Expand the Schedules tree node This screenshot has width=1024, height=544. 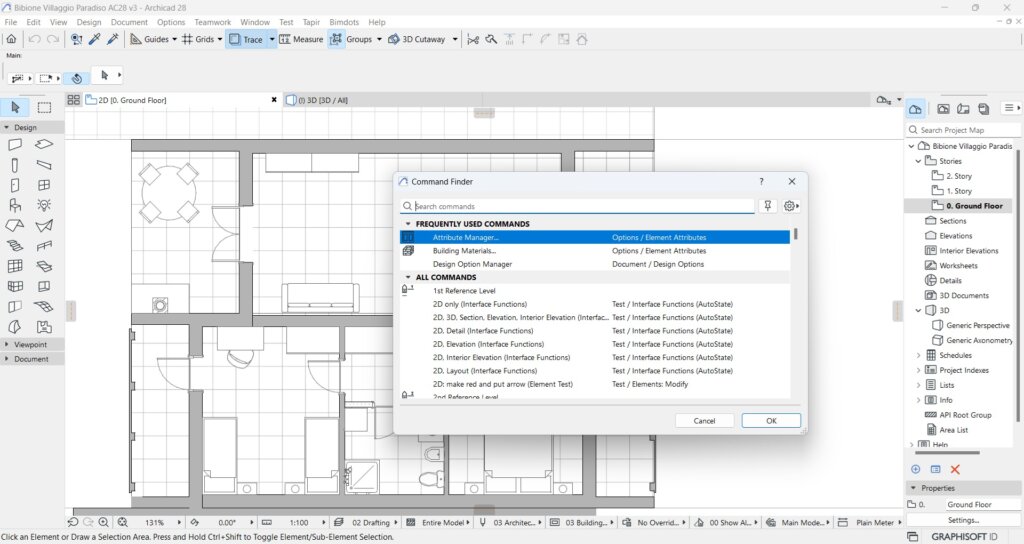pyautogui.click(x=919, y=355)
